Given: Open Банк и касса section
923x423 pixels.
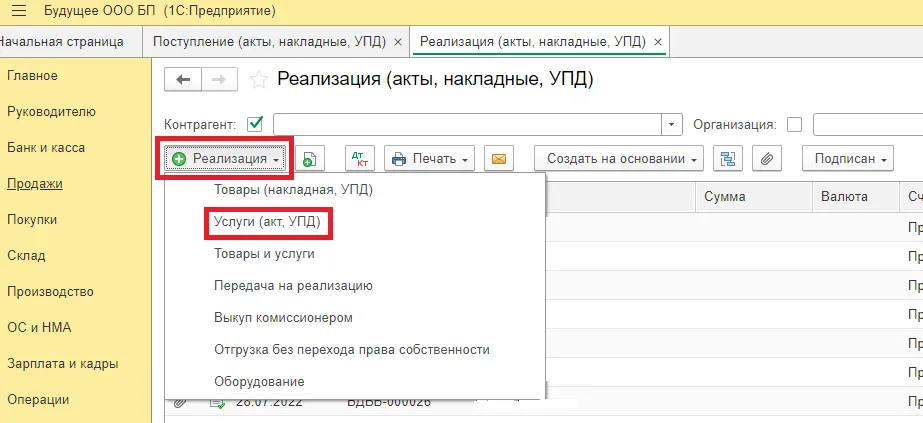Looking at the screenshot, I should click(x=46, y=148).
